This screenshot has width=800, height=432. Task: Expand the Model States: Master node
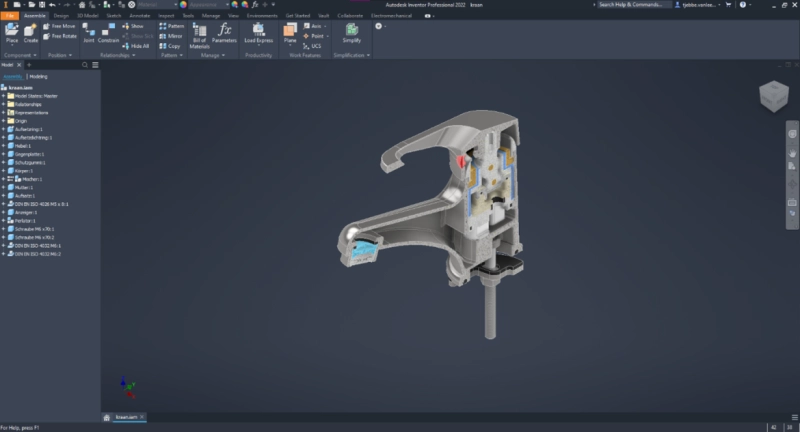3,96
